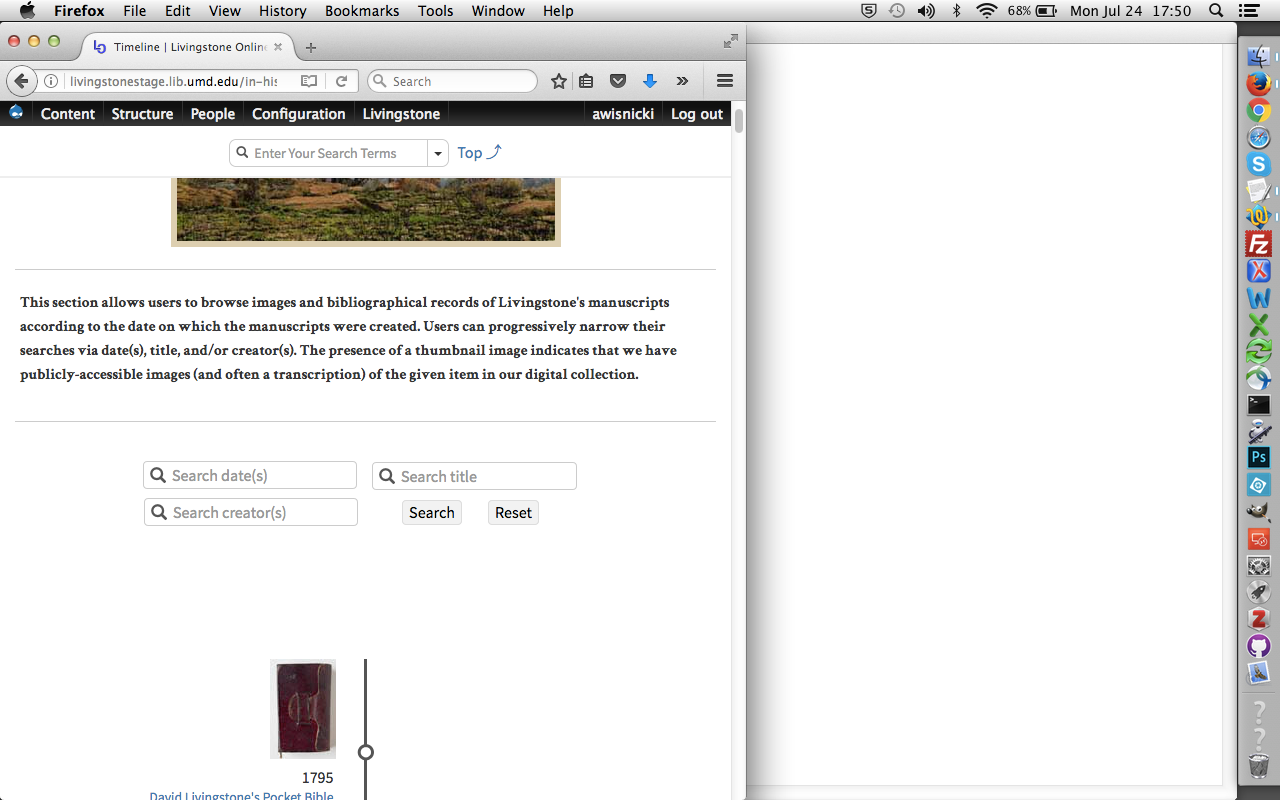Open David Livingstone's Pocket Bible link

(241, 795)
